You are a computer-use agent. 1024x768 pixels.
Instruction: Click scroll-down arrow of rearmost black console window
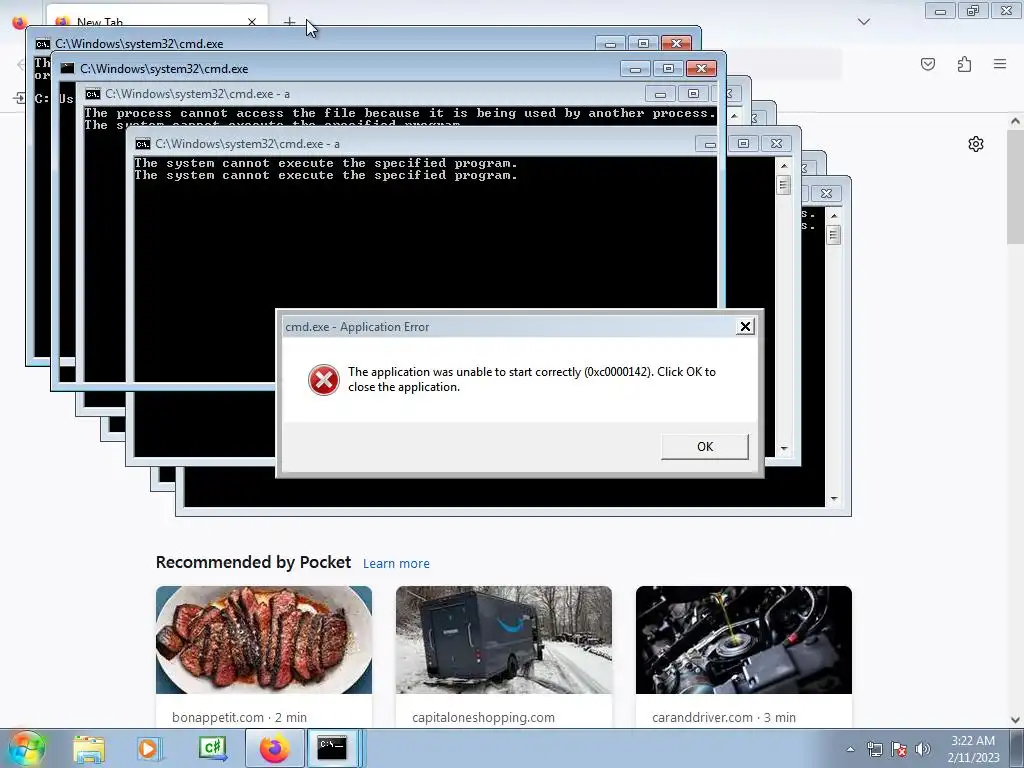click(x=833, y=499)
